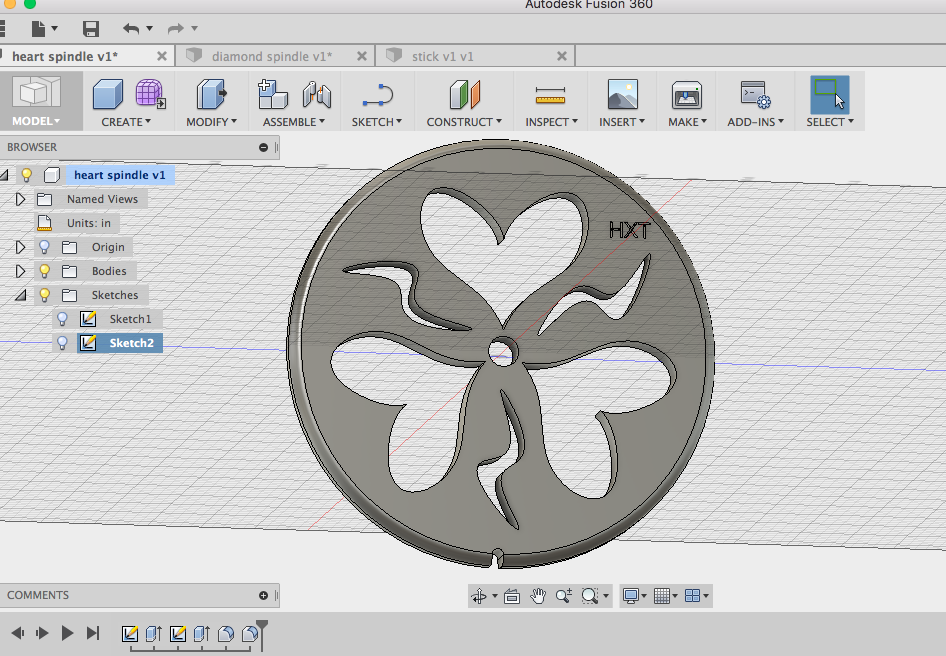The image size is (946, 656).
Task: Switch to diamond spindle v1 tab
Action: coord(271,56)
